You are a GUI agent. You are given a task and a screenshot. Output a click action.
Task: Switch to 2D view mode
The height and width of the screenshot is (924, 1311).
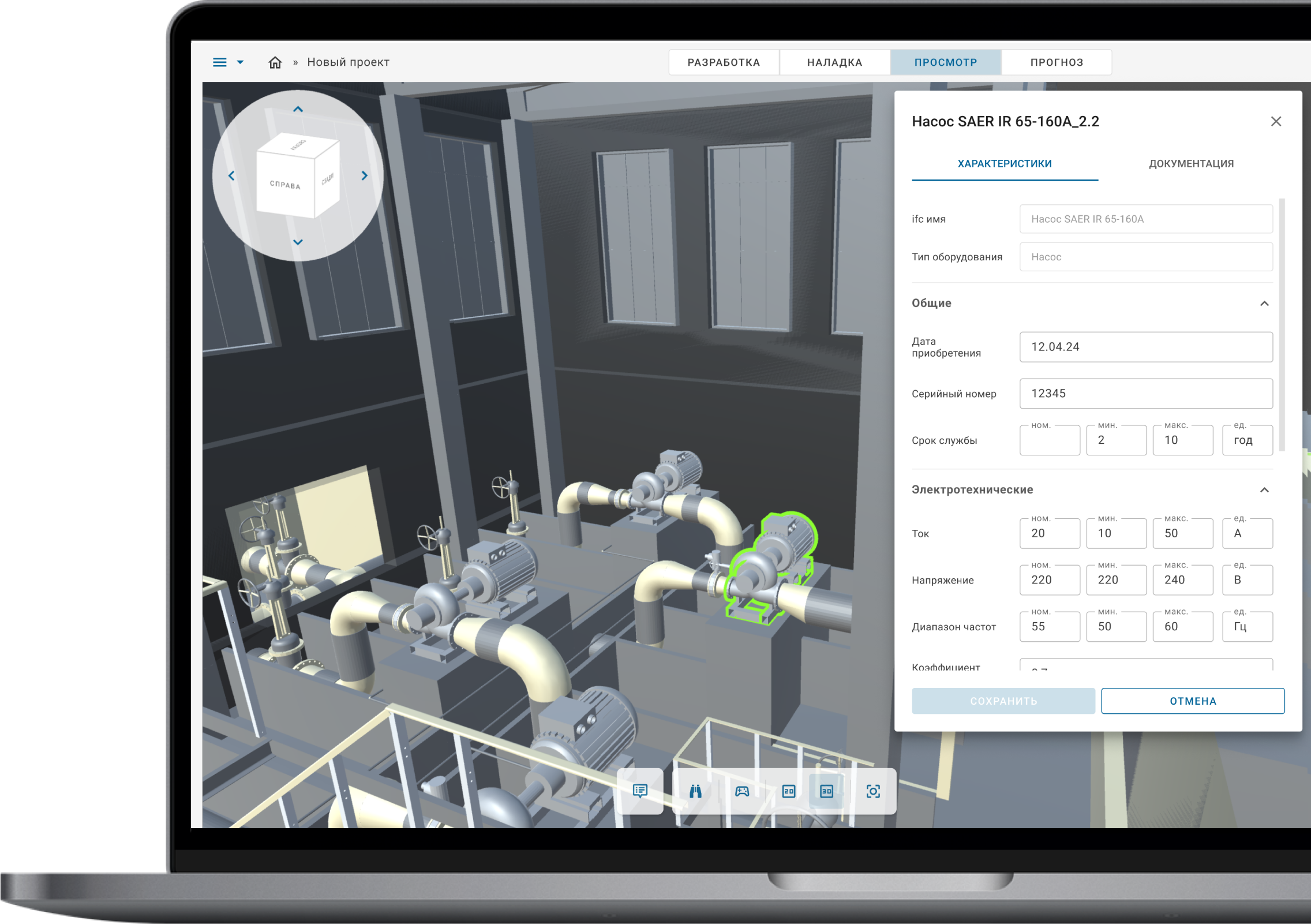point(788,791)
